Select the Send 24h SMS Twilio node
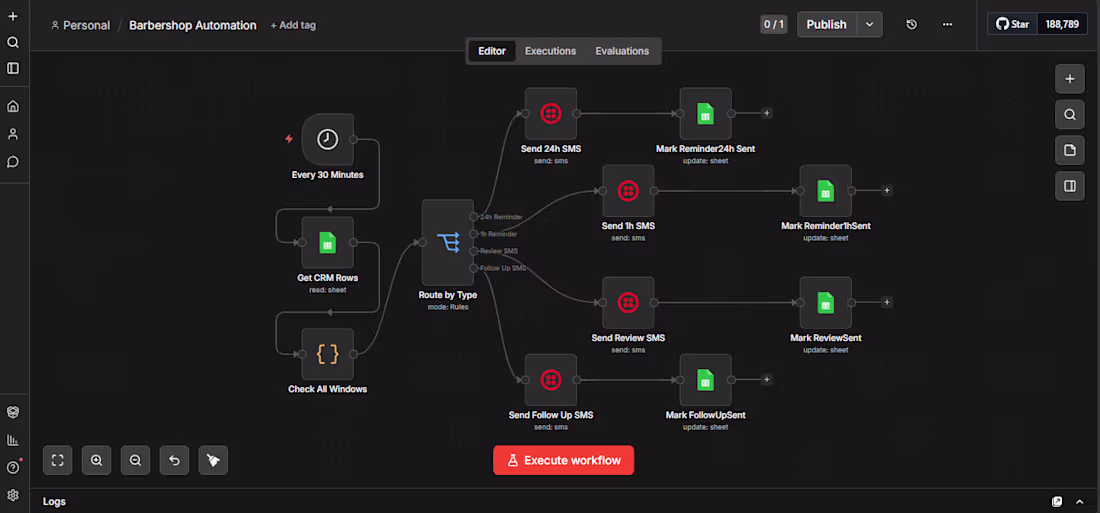 coord(551,113)
